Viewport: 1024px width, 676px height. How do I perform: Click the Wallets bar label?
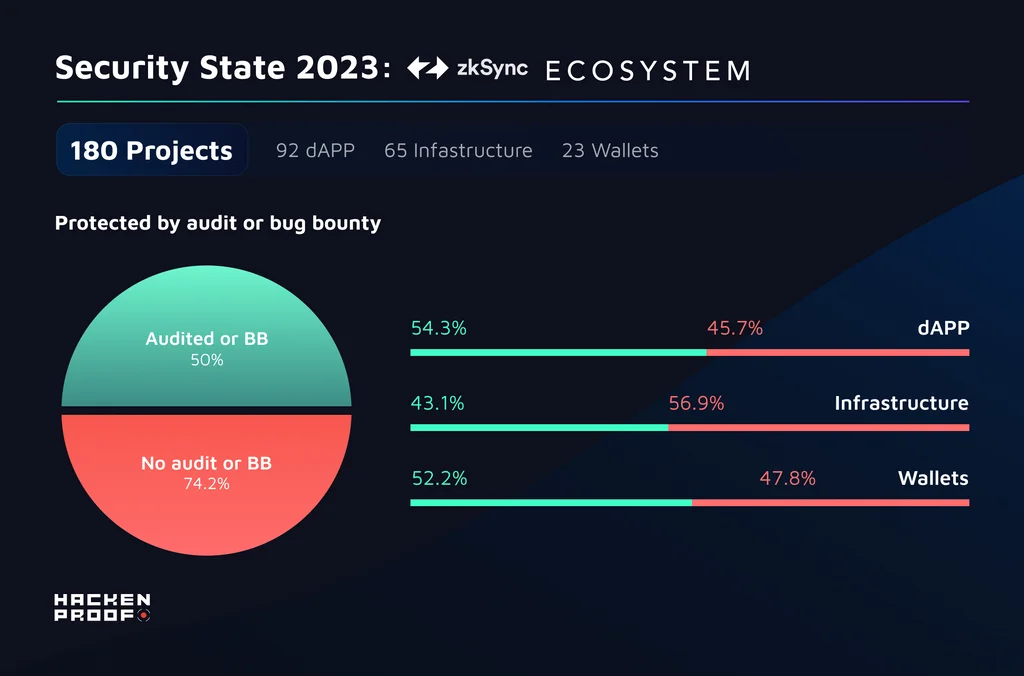(933, 478)
